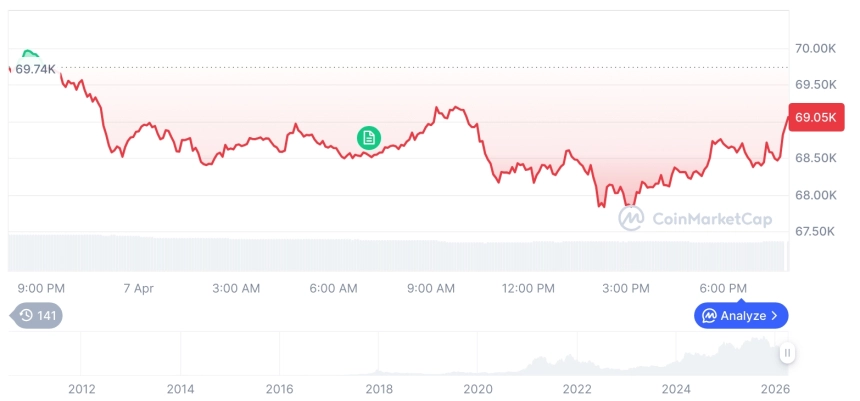Screen dimensions: 860x401
Task: Select 2022 on the overview timeline
Action: 577,388
